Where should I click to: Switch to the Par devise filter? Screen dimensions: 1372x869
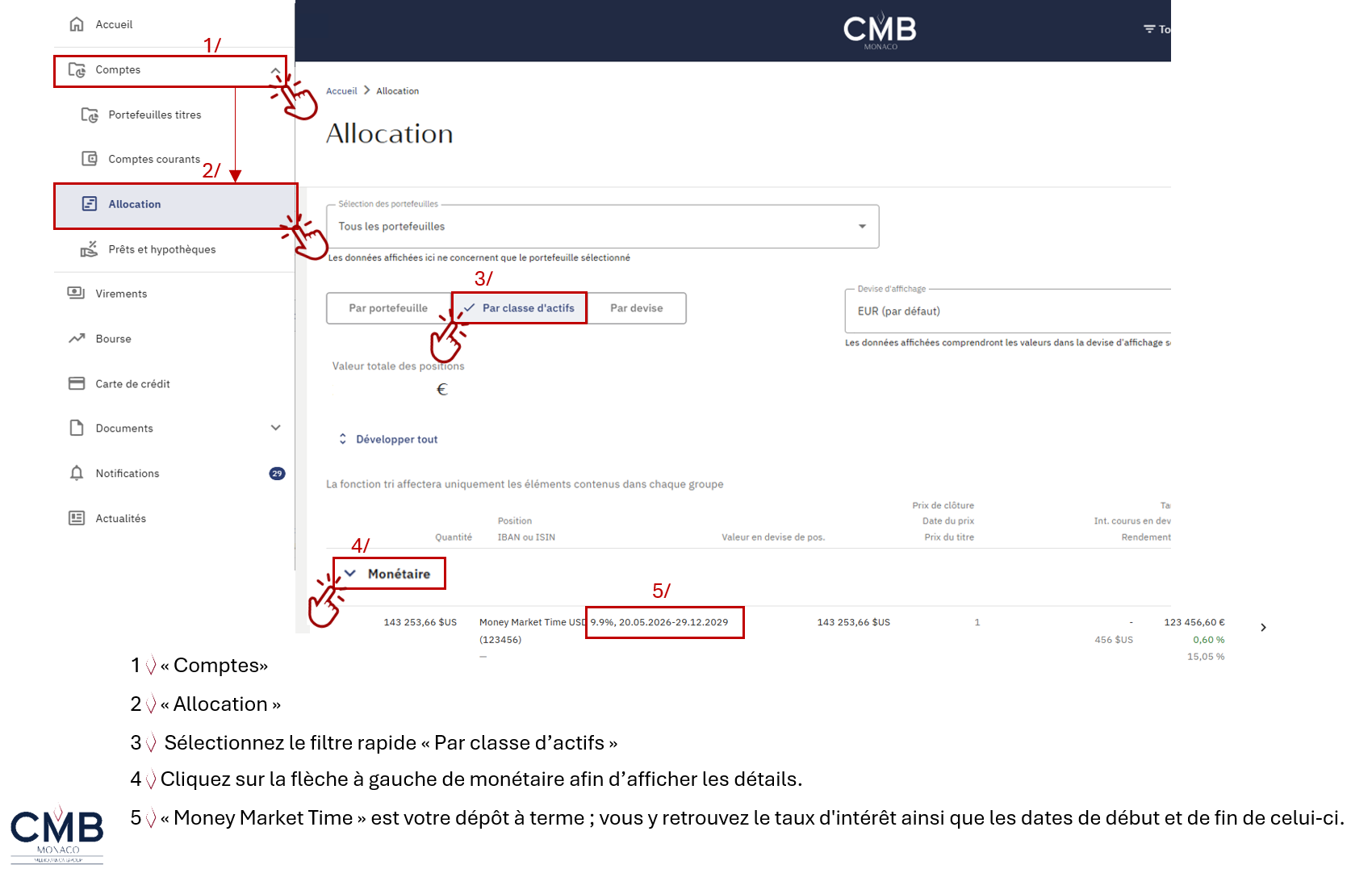click(637, 308)
